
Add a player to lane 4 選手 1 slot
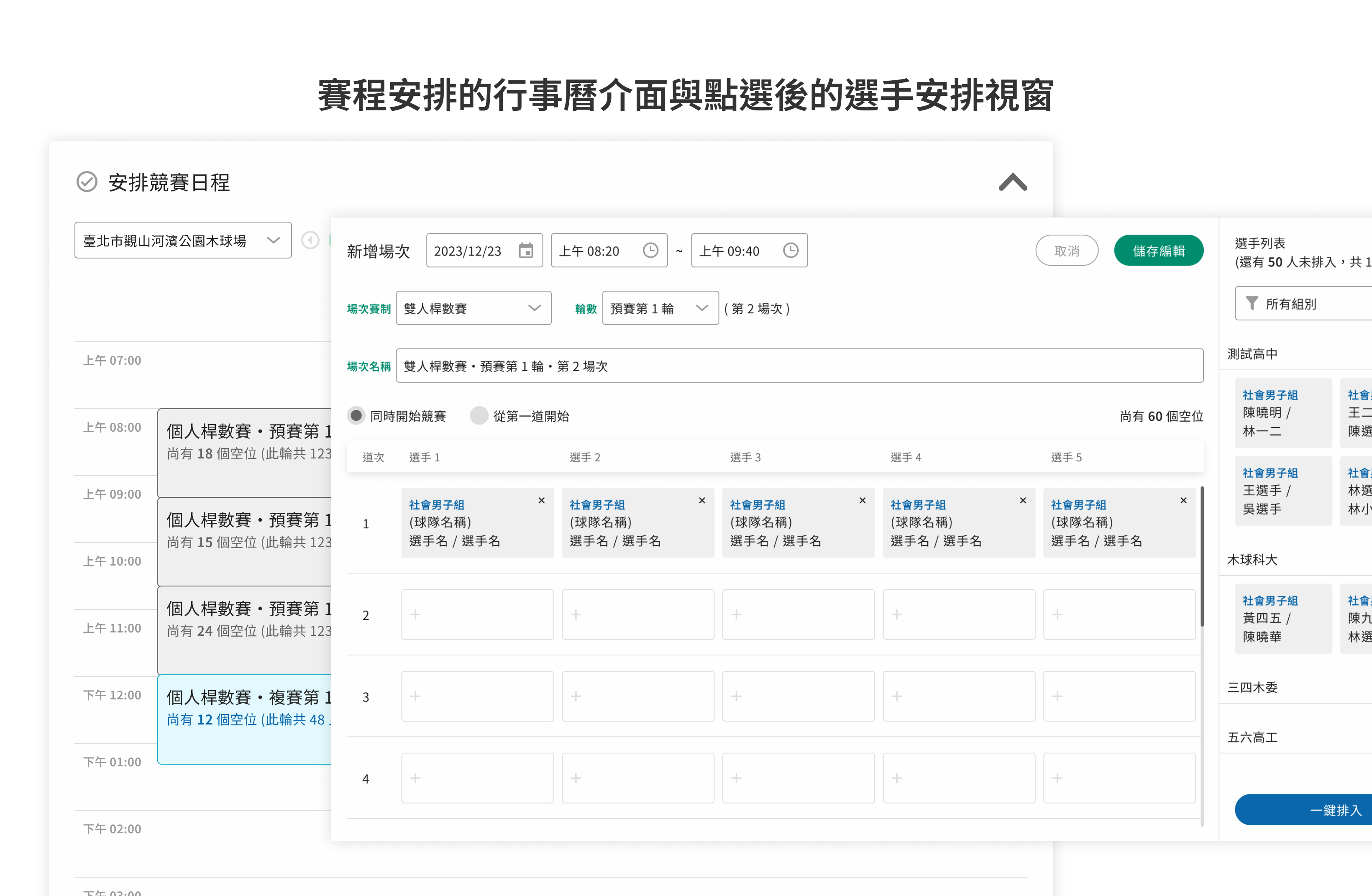click(477, 778)
